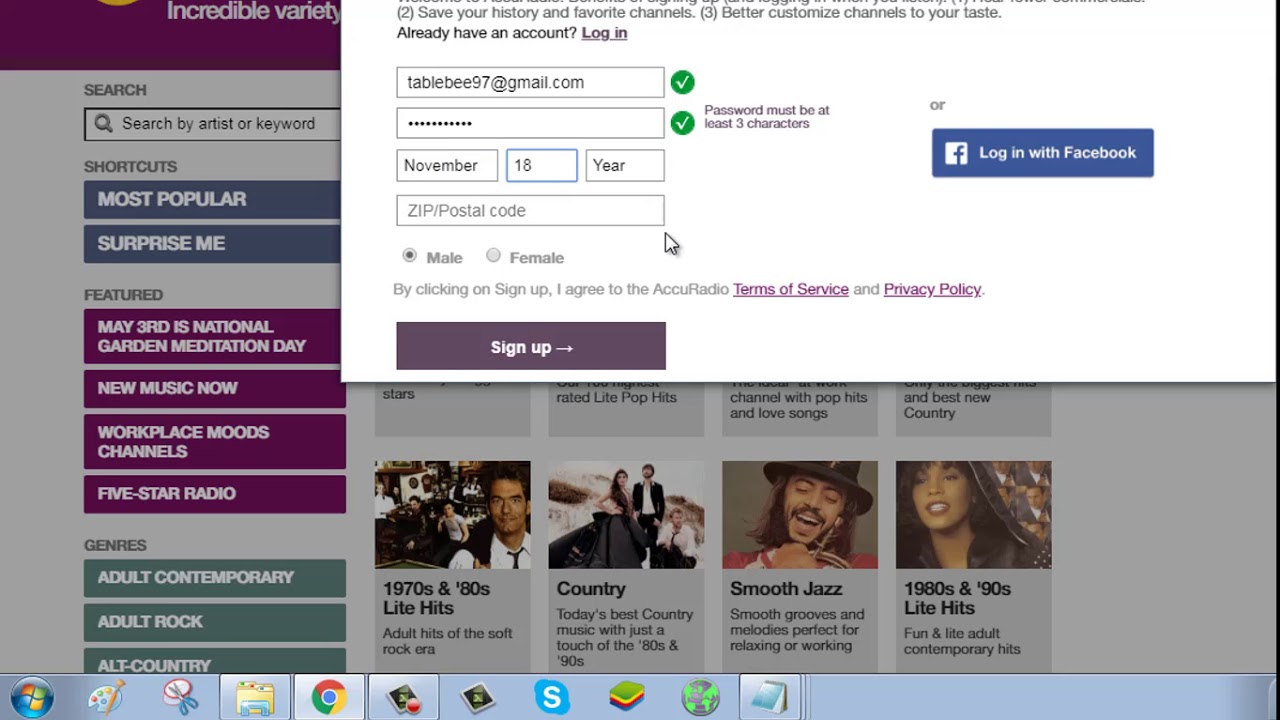Open File Explorer from the taskbar
The height and width of the screenshot is (720, 1280).
[x=255, y=697]
